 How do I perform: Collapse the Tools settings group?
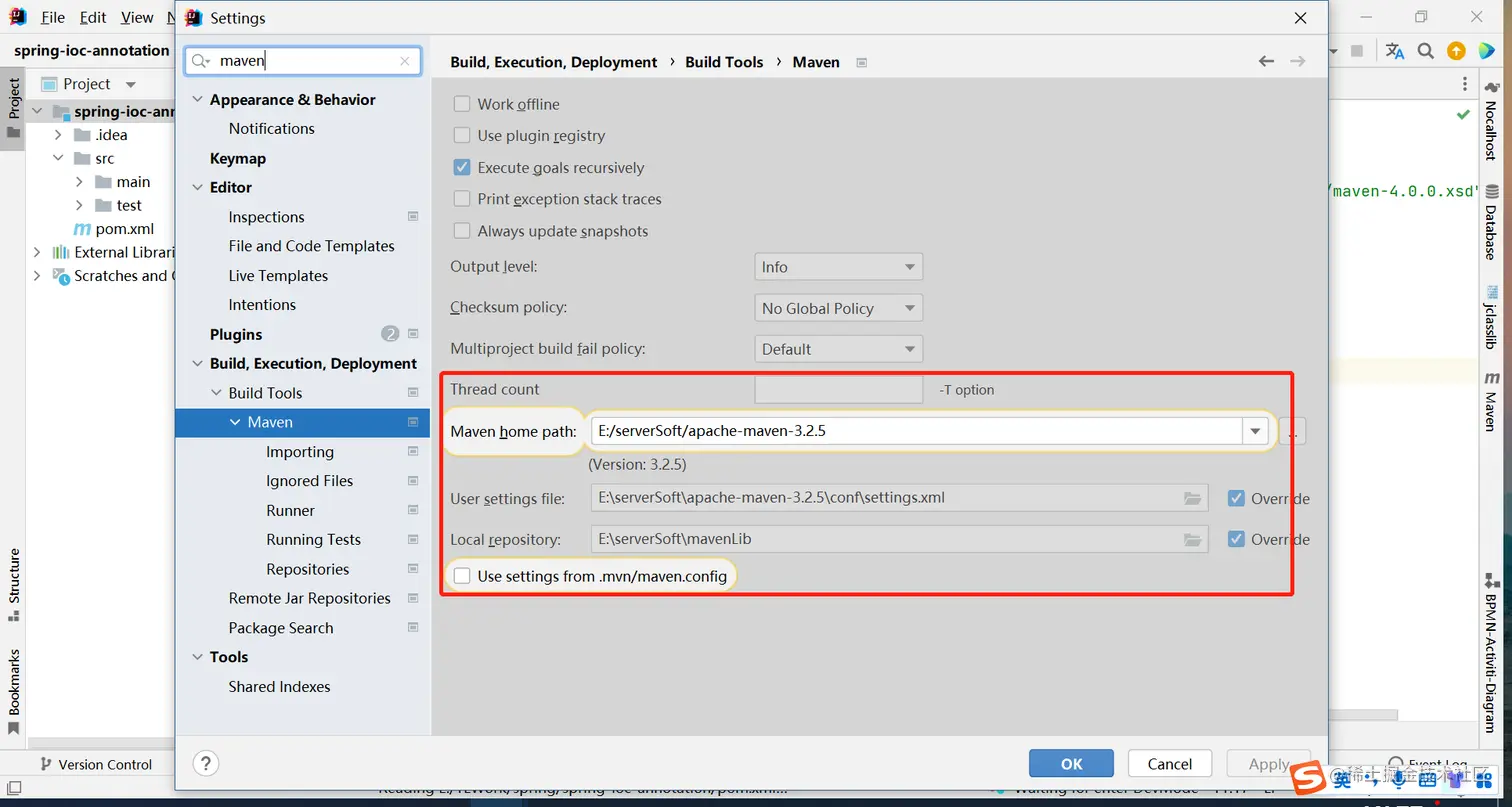[x=197, y=657]
